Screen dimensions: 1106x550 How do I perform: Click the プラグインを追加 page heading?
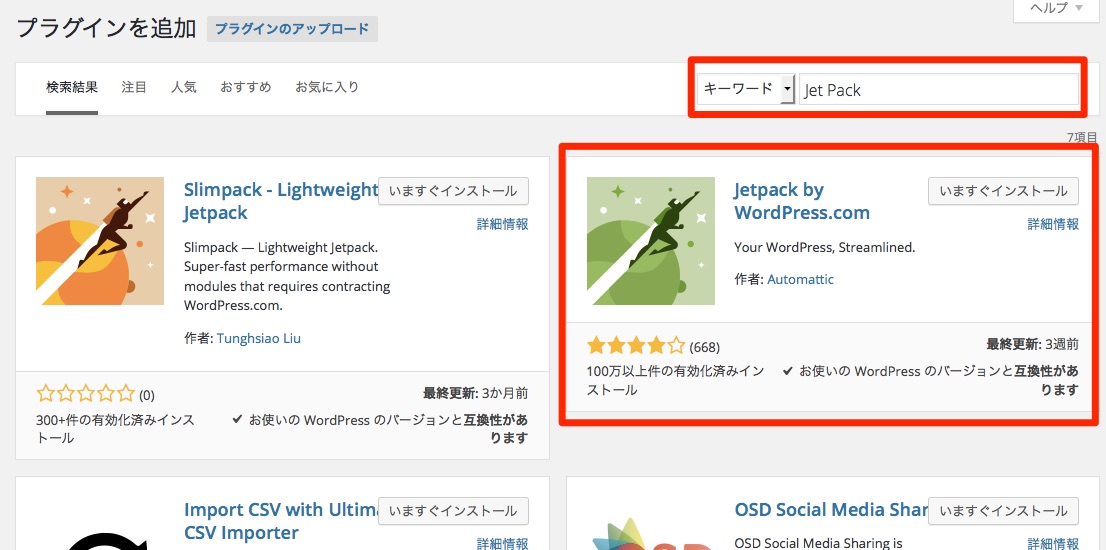pyautogui.click(x=106, y=28)
